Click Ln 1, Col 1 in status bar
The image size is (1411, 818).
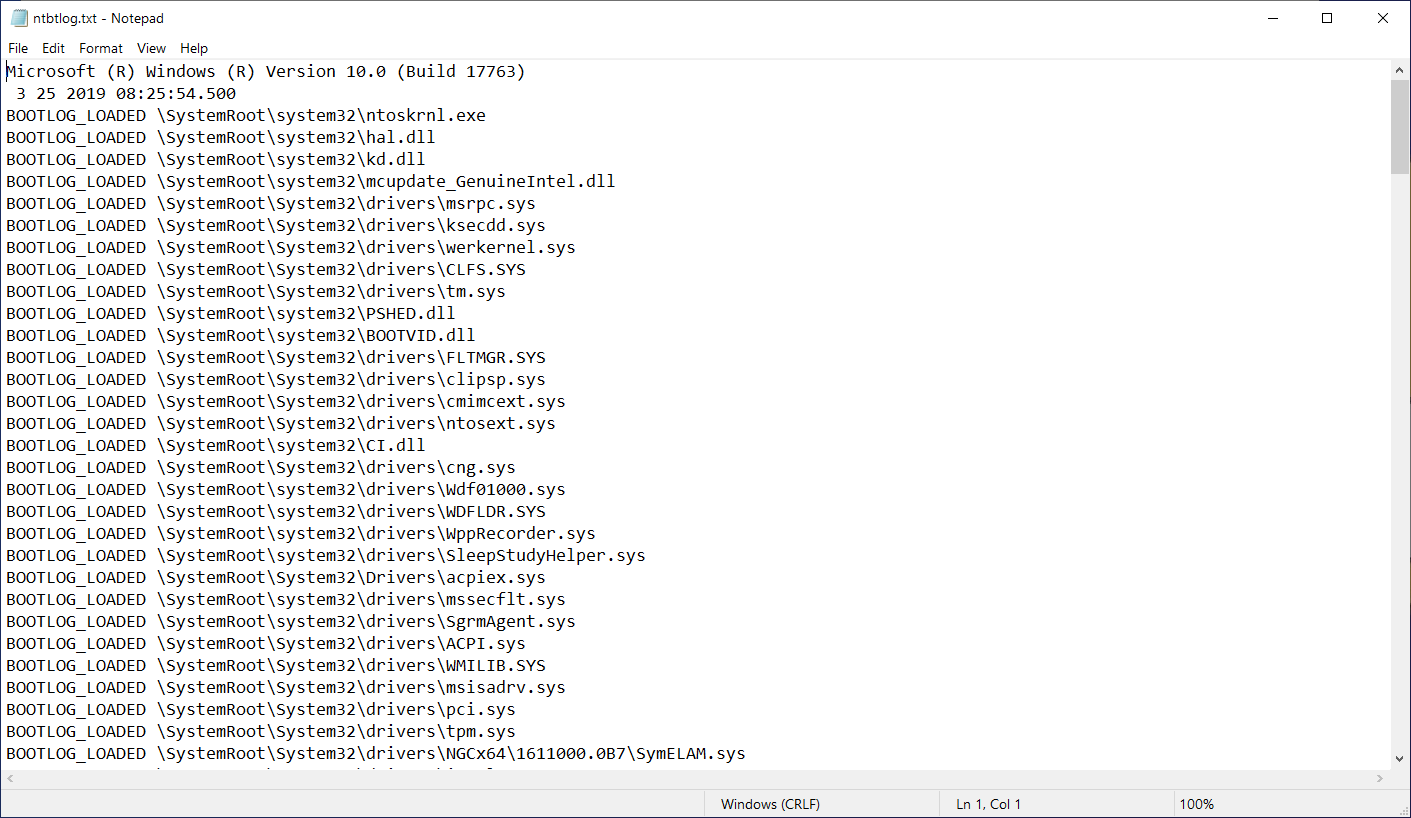[989, 804]
